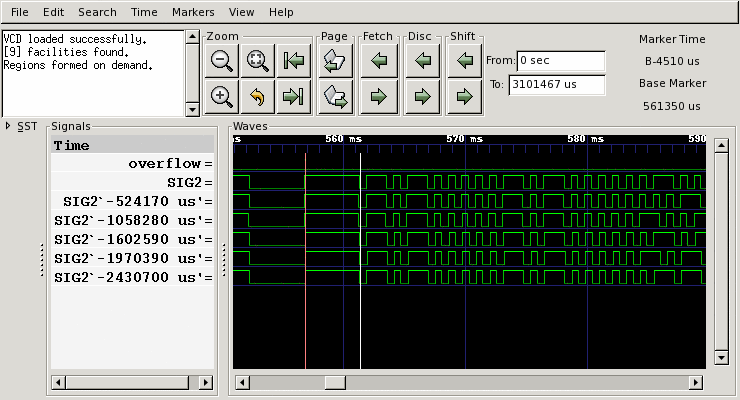Click the To time input field
The height and width of the screenshot is (400, 740).
click(x=557, y=85)
